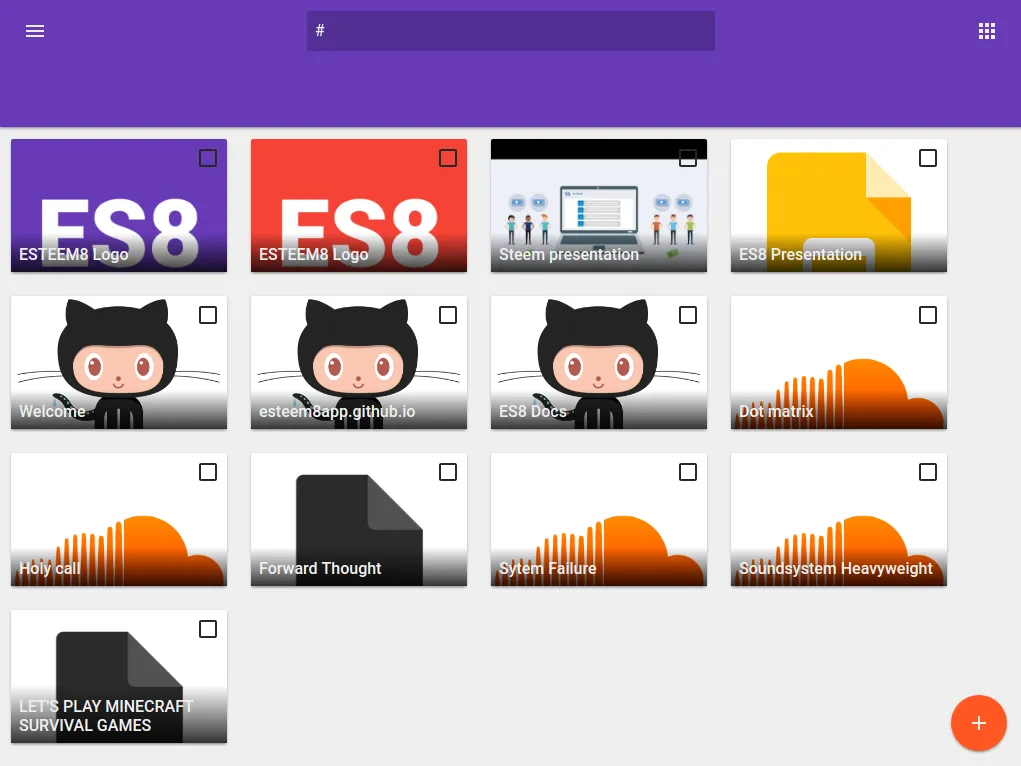1021x766 pixels.
Task: Open LET'S PLAY MINECRAFT SURVIVAL GAMES card
Action: 119,676
